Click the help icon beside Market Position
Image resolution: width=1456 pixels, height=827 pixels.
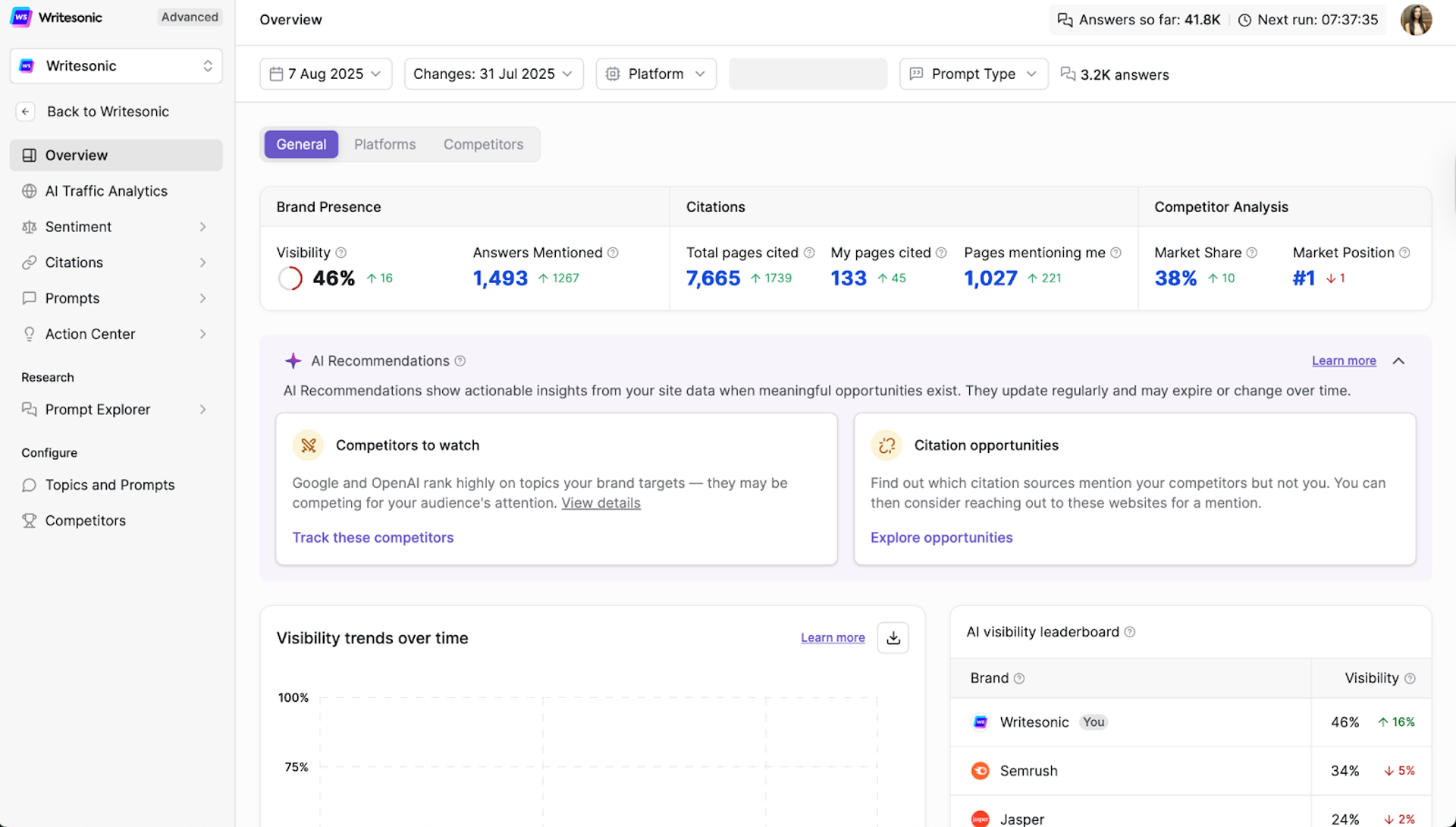coord(1404,253)
